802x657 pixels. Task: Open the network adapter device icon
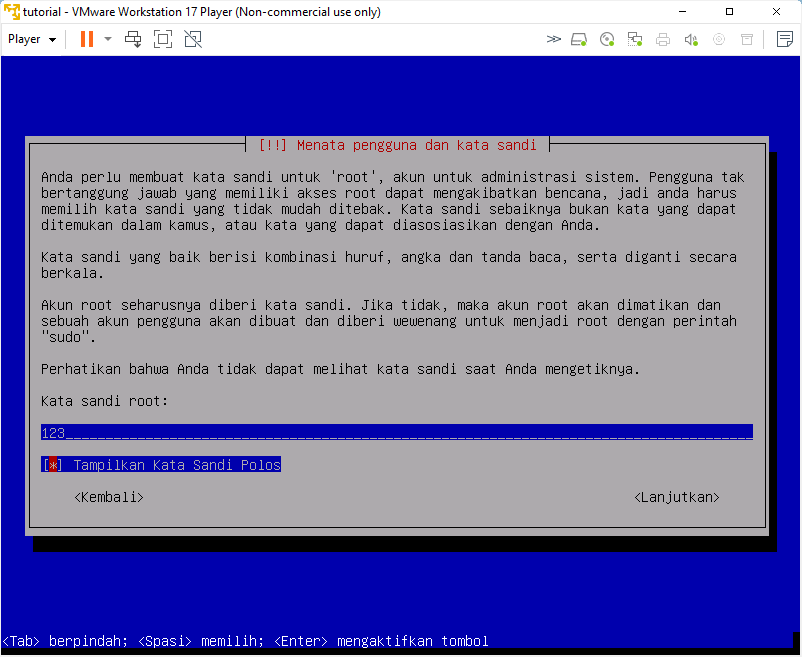[635, 39]
